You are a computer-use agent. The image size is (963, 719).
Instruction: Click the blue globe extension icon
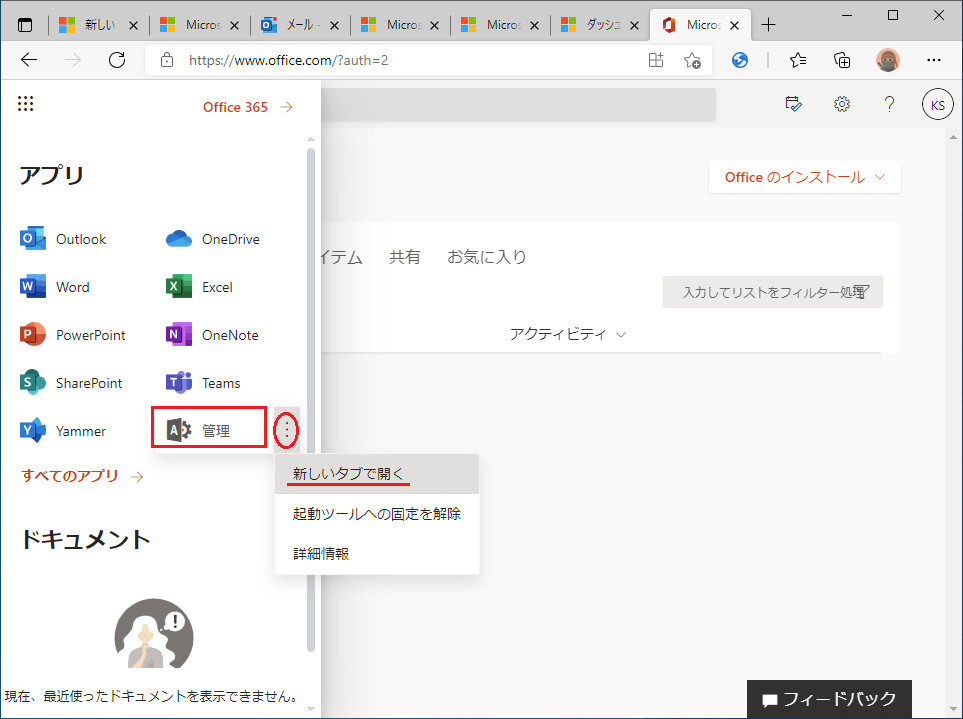(x=740, y=60)
